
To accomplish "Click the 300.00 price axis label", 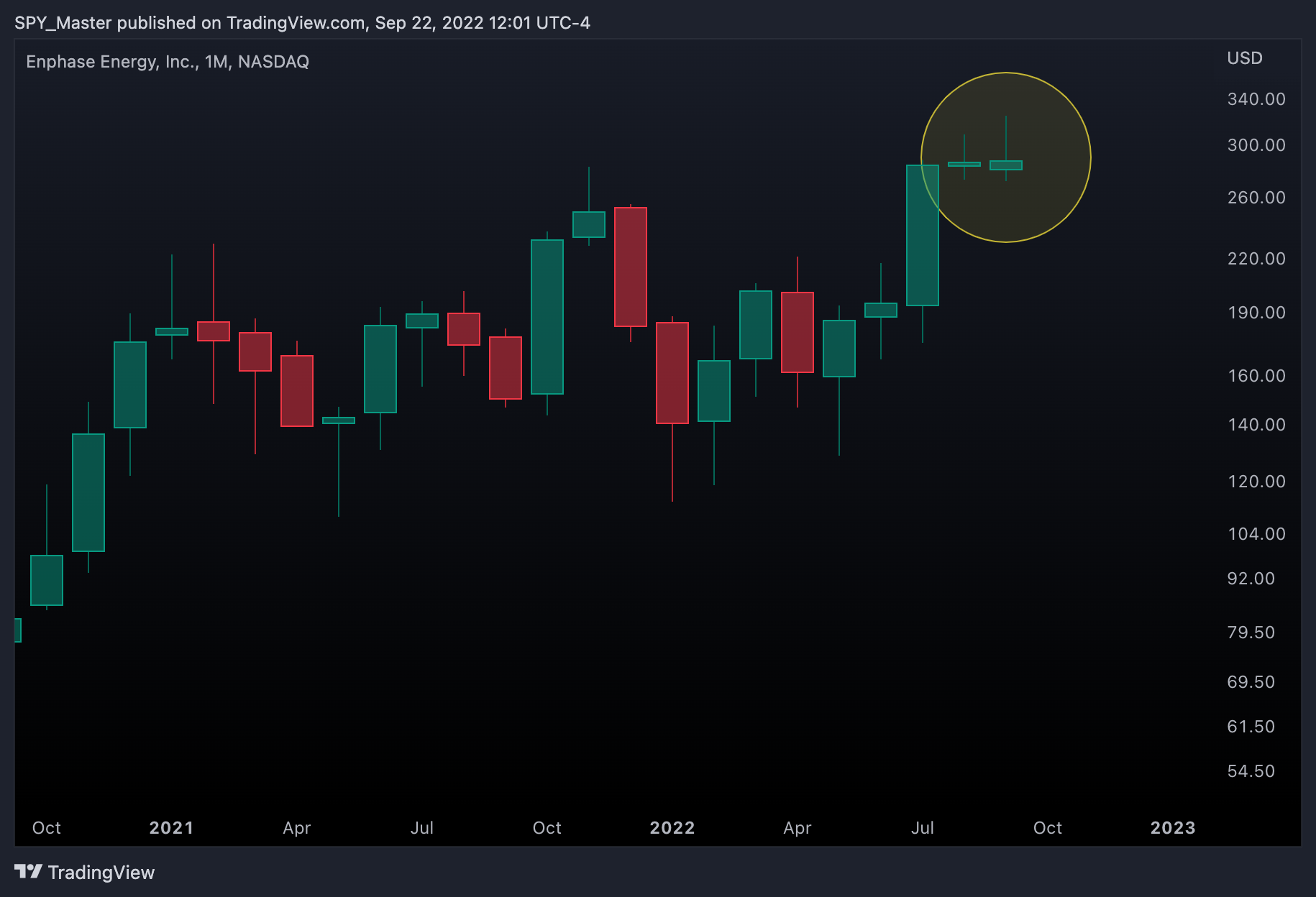I will [1256, 145].
